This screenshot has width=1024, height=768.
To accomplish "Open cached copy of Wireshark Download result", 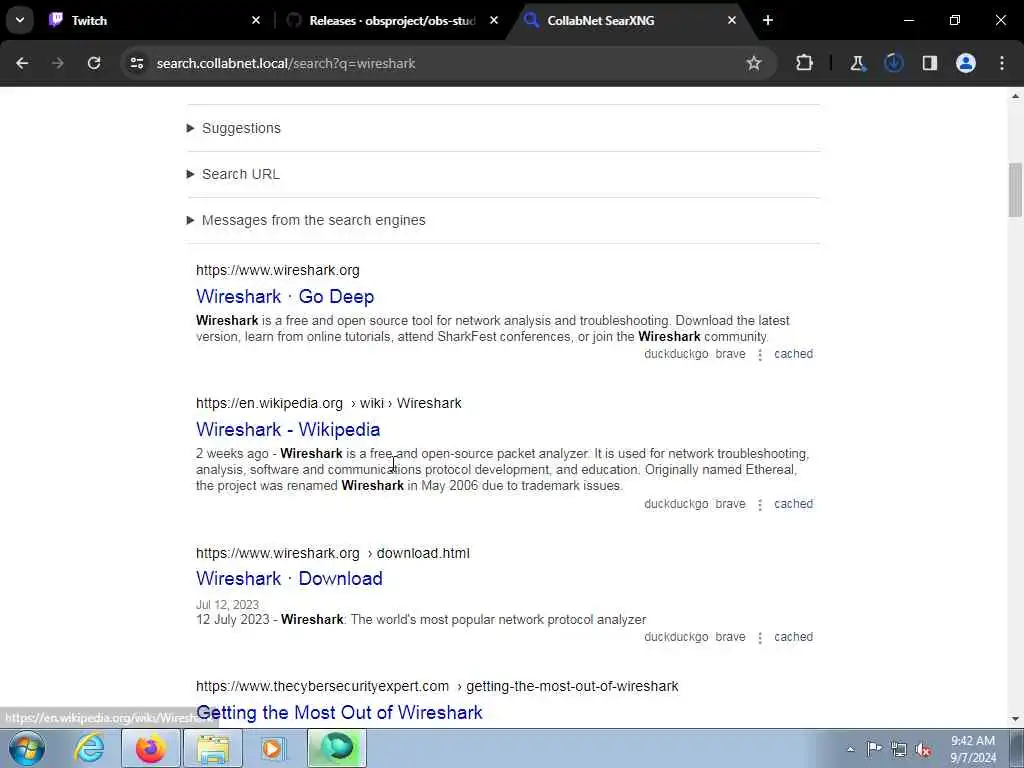I will coord(793,637).
